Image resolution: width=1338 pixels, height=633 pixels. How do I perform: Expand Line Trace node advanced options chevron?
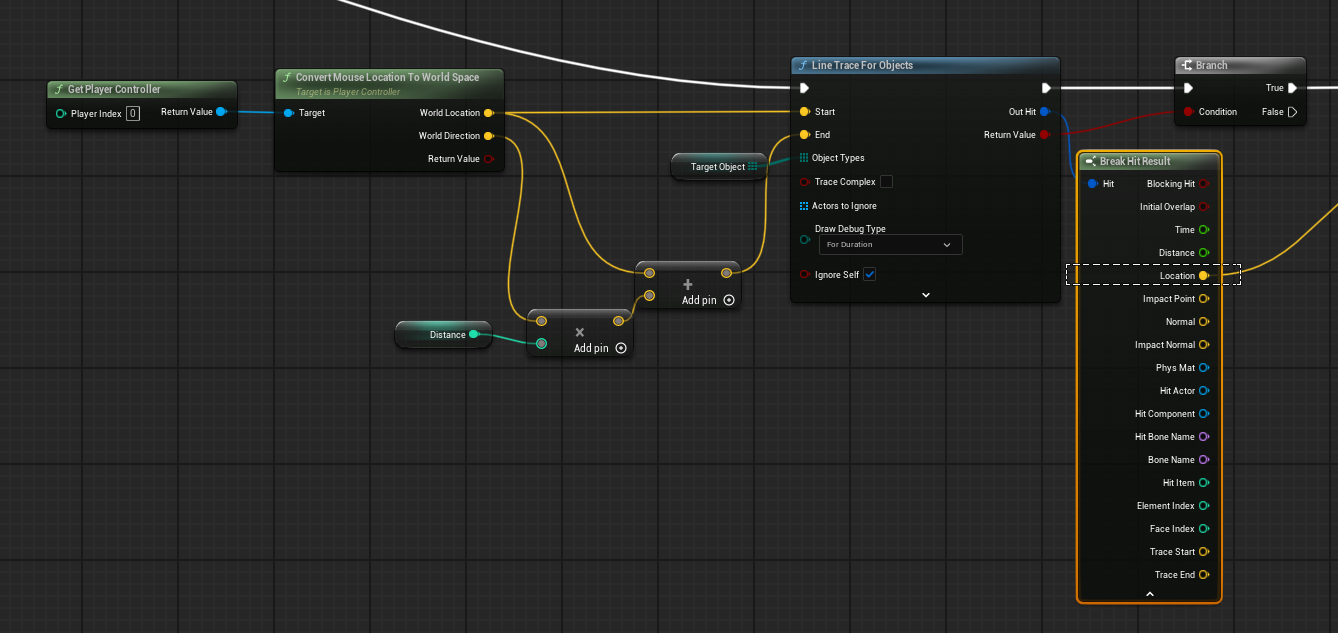pos(926,295)
